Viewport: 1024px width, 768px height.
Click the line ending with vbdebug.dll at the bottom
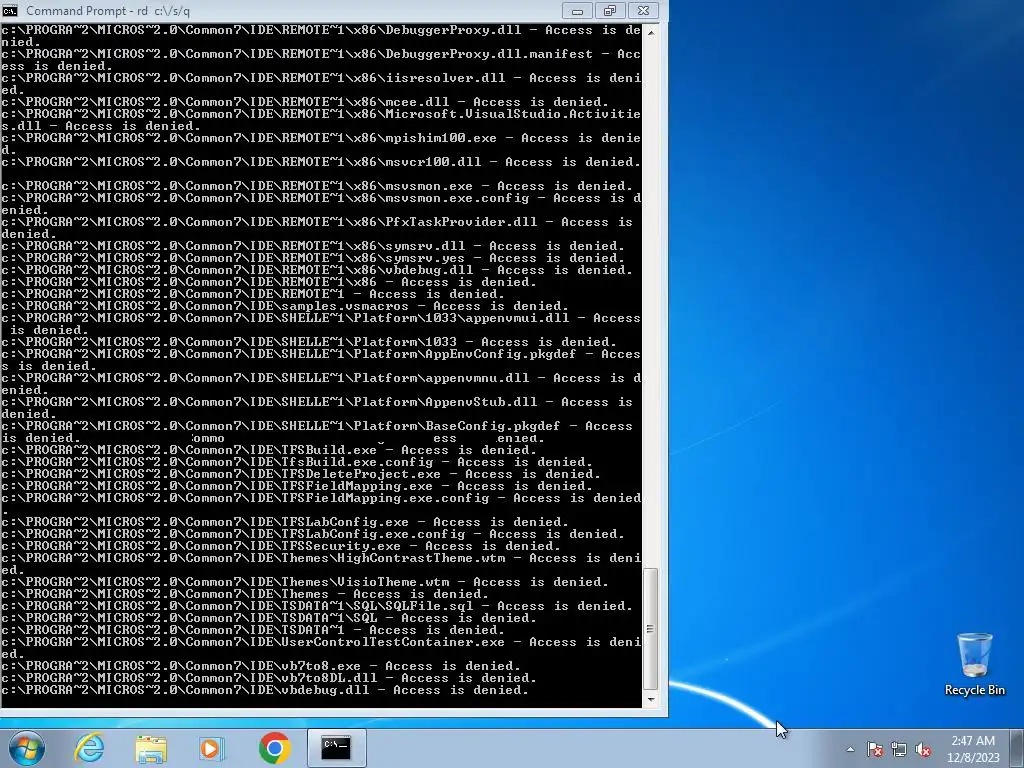click(x=264, y=690)
